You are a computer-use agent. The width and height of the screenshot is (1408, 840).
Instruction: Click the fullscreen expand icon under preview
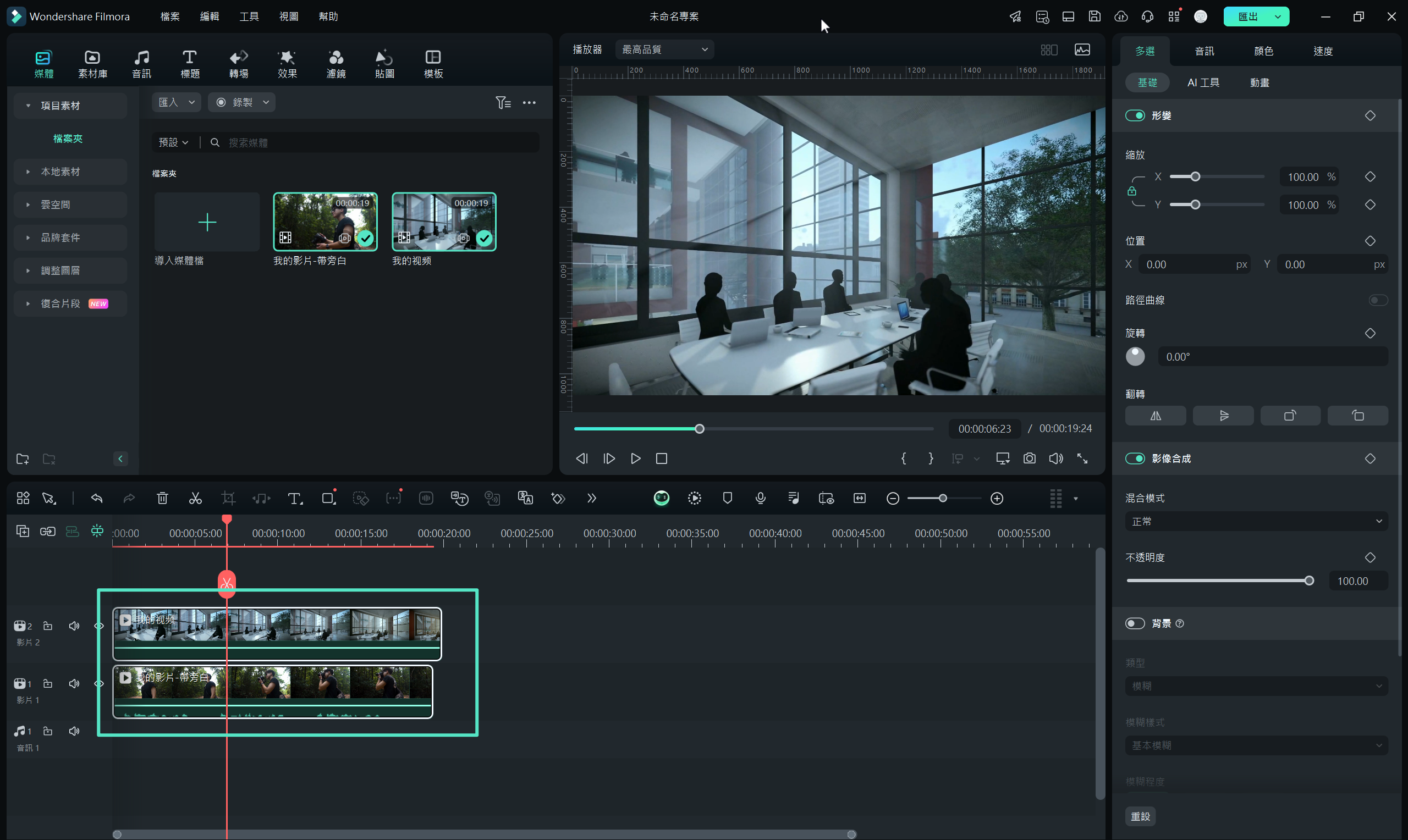(1082, 458)
